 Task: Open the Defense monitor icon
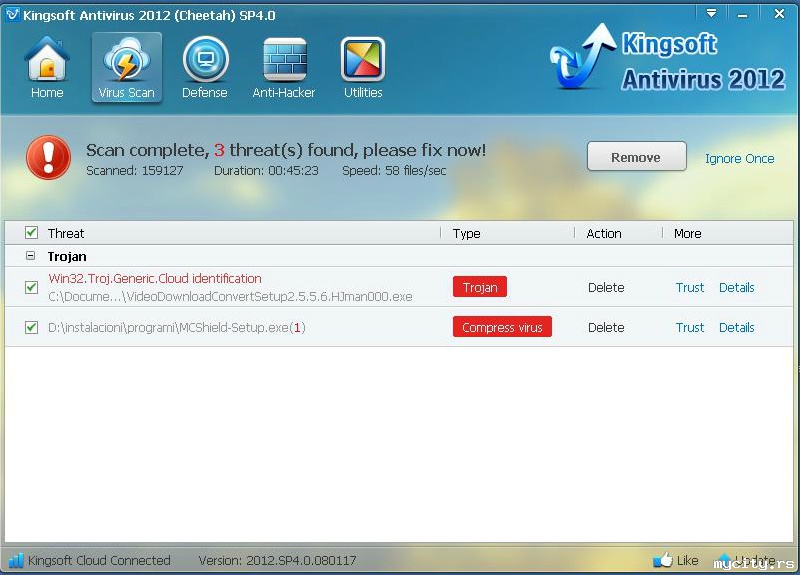[205, 60]
